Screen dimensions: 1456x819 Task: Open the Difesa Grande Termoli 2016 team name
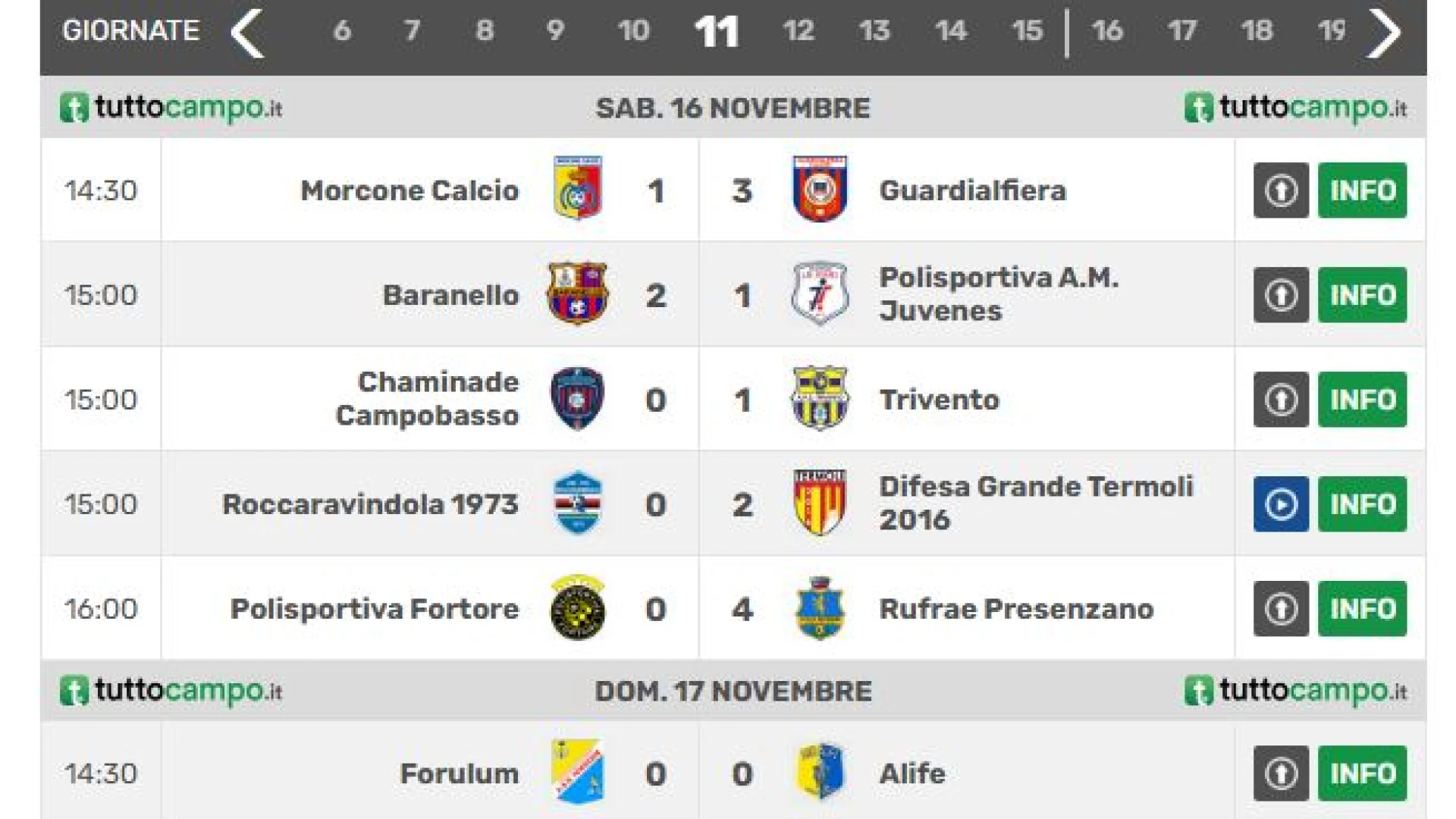pos(1036,503)
